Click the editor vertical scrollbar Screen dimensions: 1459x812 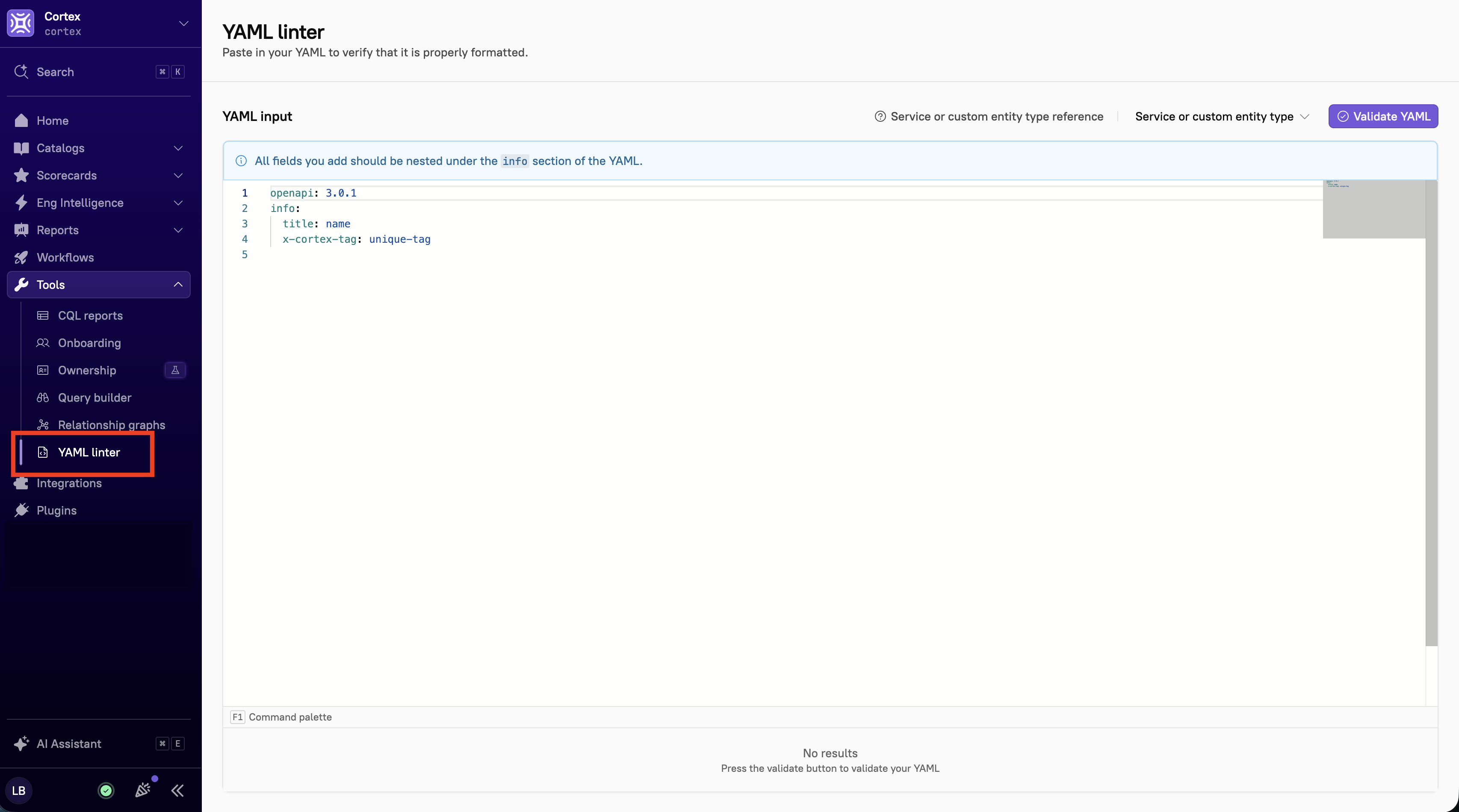click(x=1431, y=413)
